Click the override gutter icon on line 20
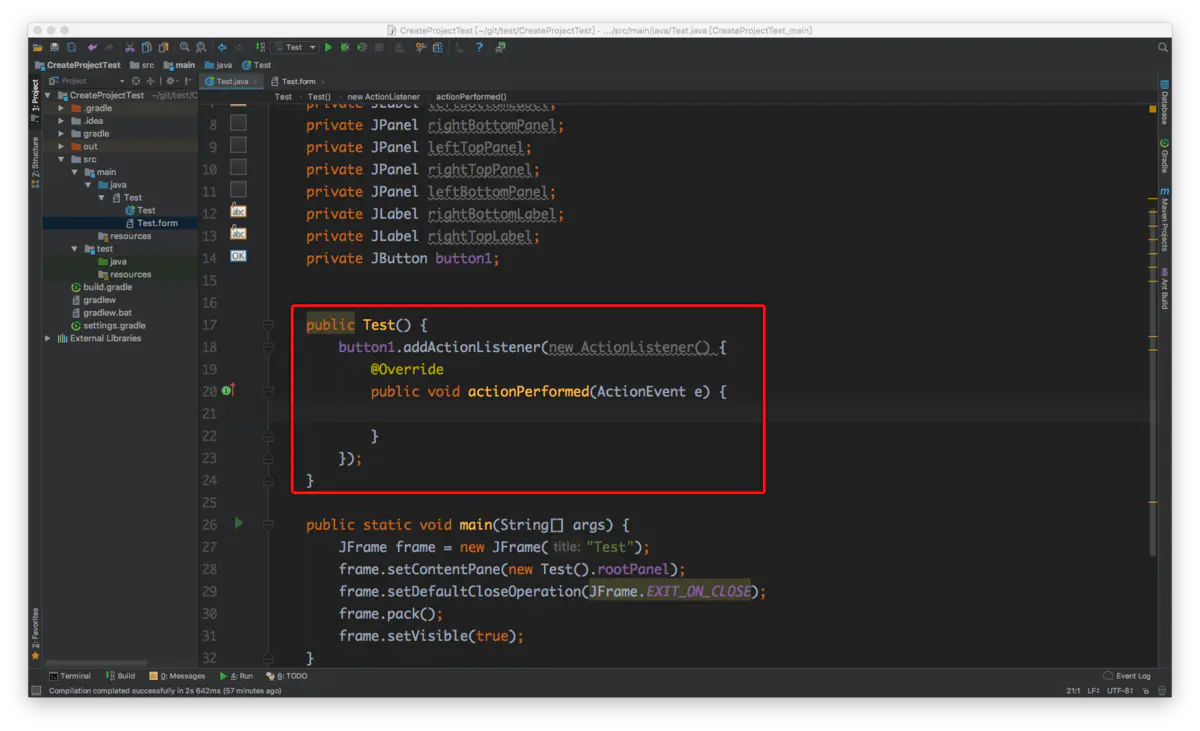This screenshot has height=731, width=1200. point(228,390)
